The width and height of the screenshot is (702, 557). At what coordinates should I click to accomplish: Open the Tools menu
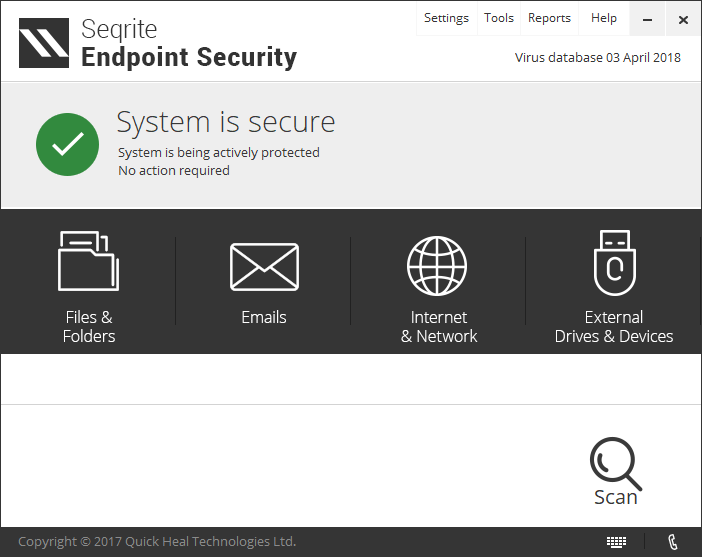click(x=498, y=18)
